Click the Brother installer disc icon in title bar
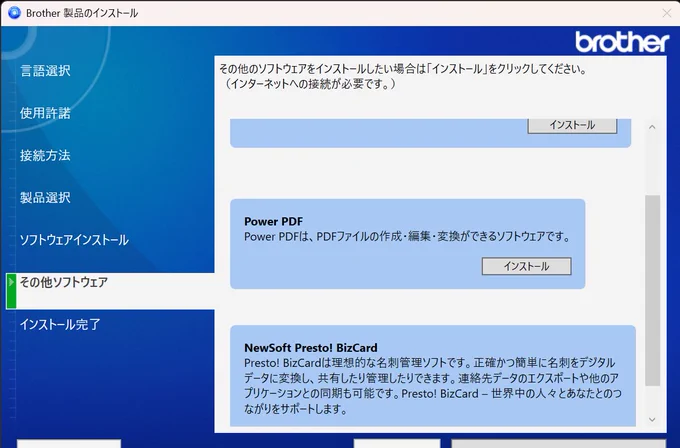Screen dimensions: 680x448 pyautogui.click(x=14, y=13)
